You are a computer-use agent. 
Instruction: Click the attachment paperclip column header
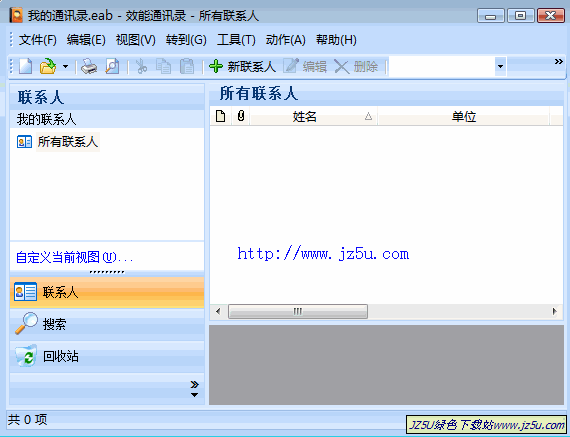coord(241,116)
